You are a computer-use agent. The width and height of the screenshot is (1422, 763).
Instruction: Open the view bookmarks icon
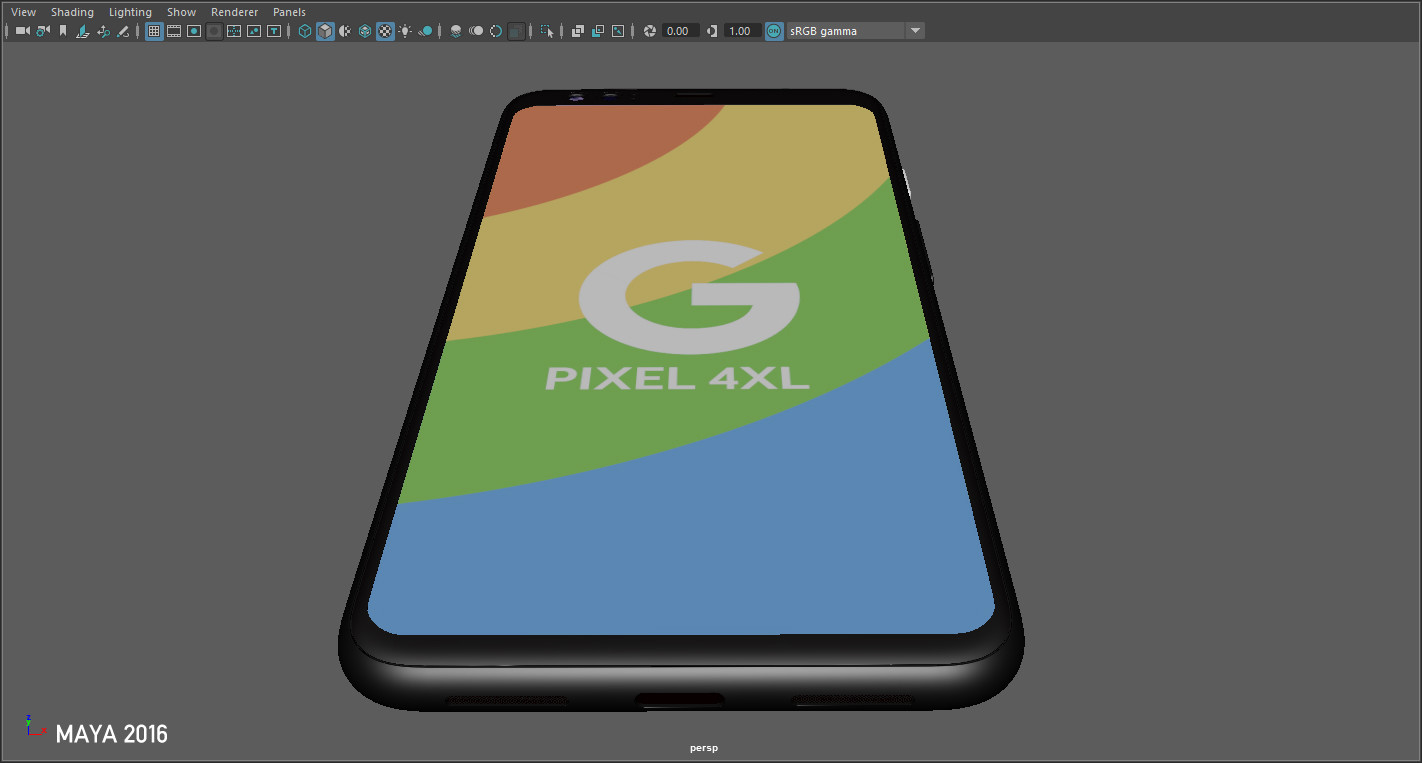[62, 30]
